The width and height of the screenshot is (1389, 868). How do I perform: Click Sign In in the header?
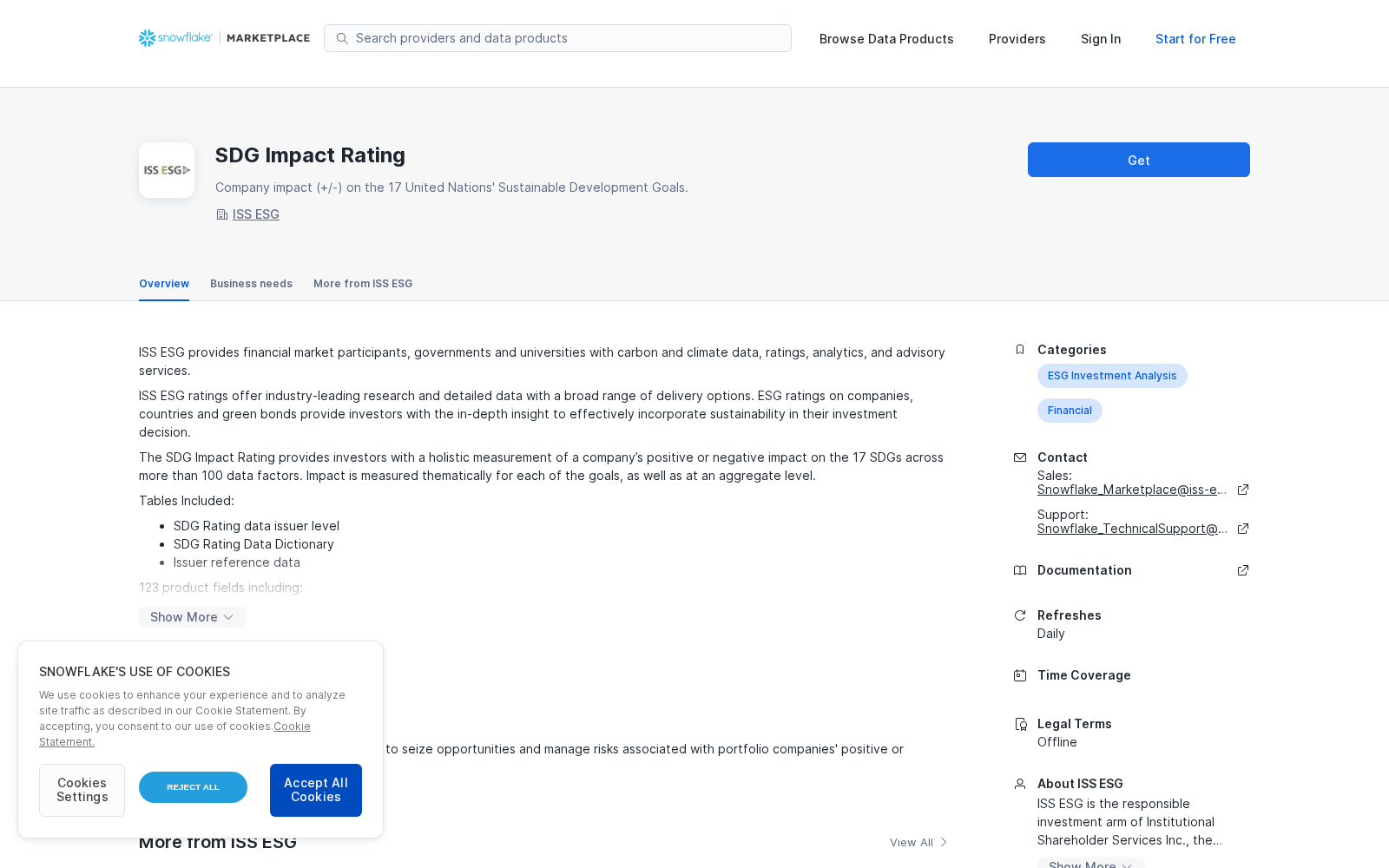point(1101,39)
